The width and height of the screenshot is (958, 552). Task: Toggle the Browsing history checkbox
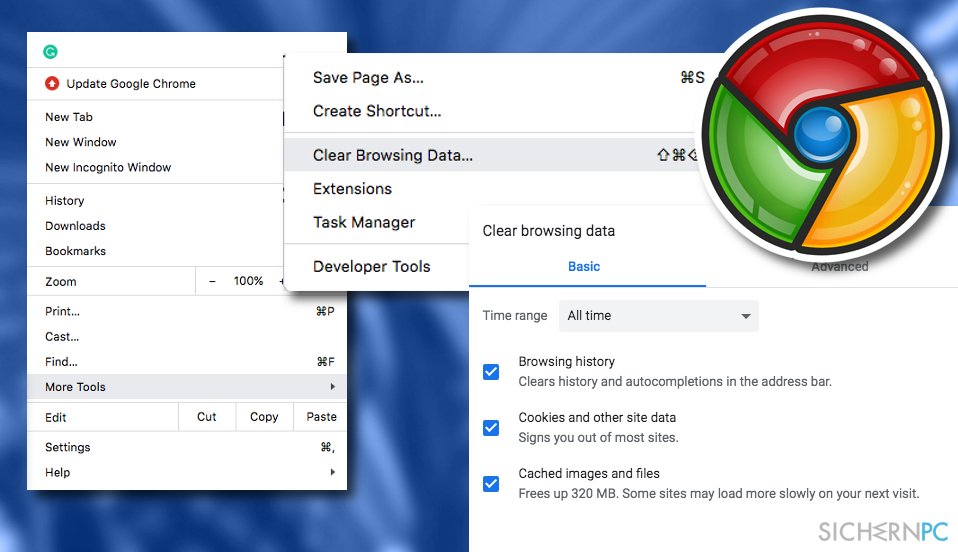pos(491,372)
